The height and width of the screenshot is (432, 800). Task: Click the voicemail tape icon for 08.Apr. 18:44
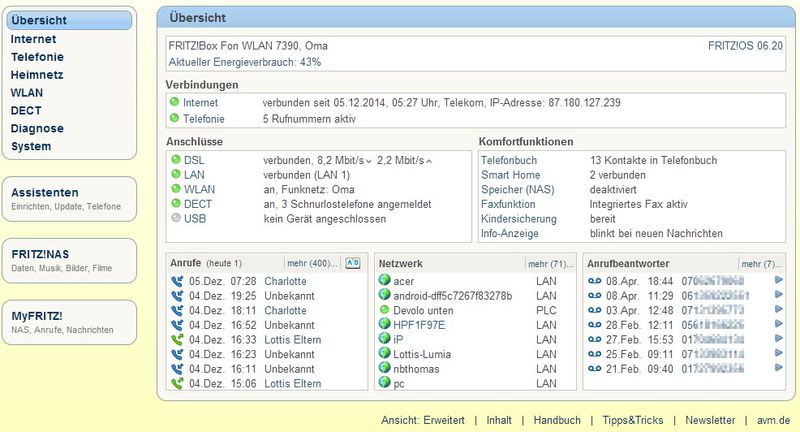(594, 281)
